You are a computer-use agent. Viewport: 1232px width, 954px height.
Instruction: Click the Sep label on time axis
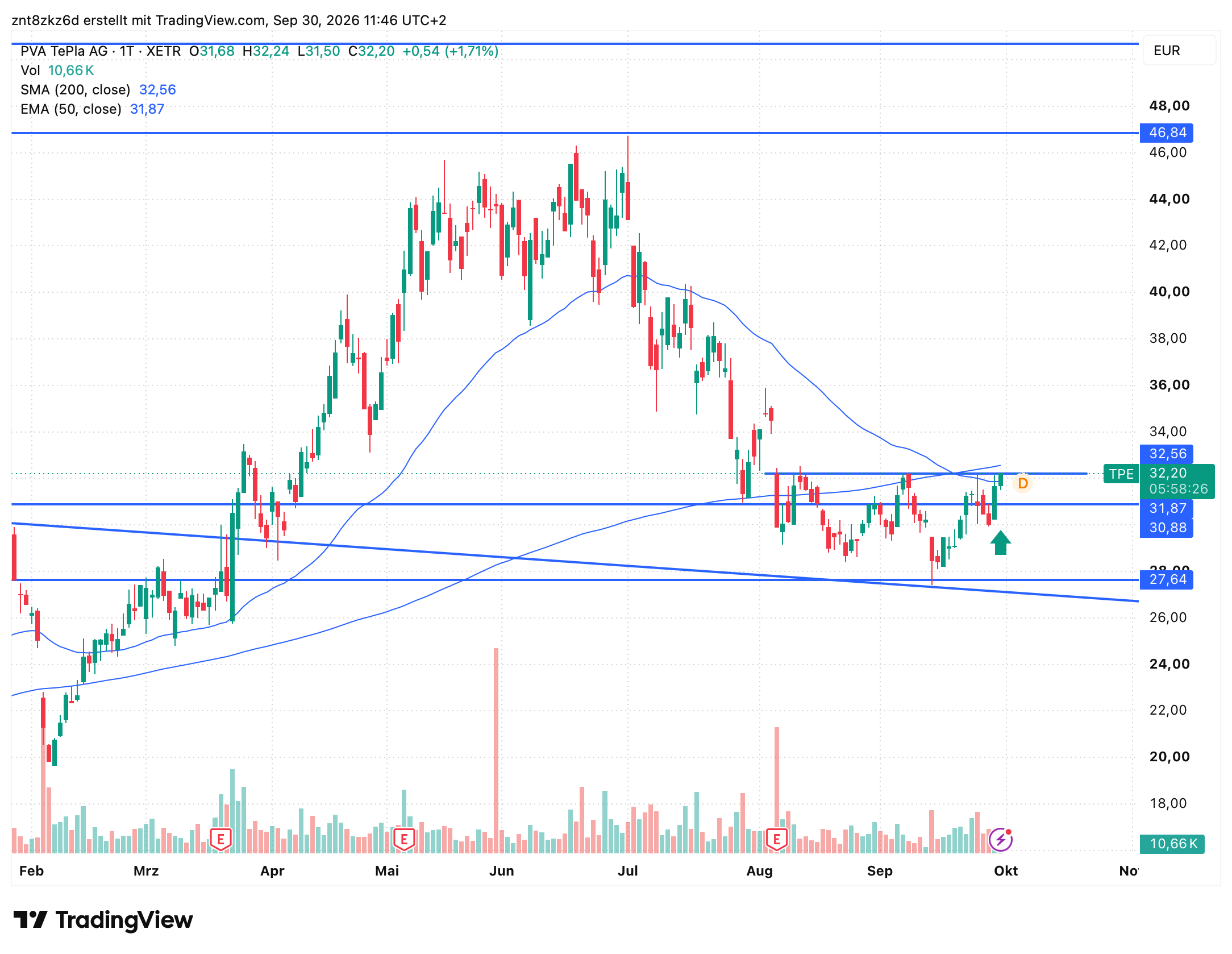(x=880, y=871)
